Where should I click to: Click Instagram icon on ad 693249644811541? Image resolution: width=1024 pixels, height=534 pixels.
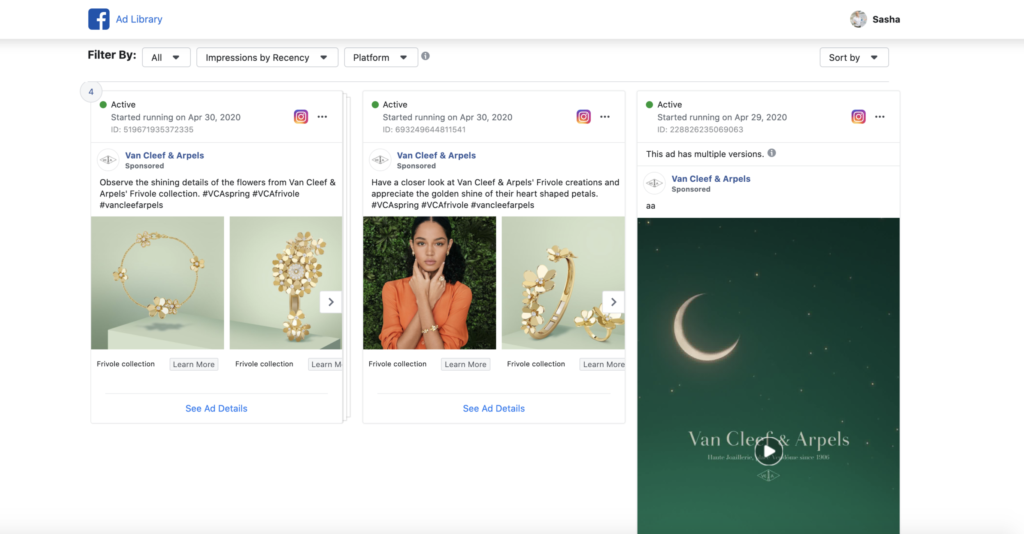tap(583, 117)
